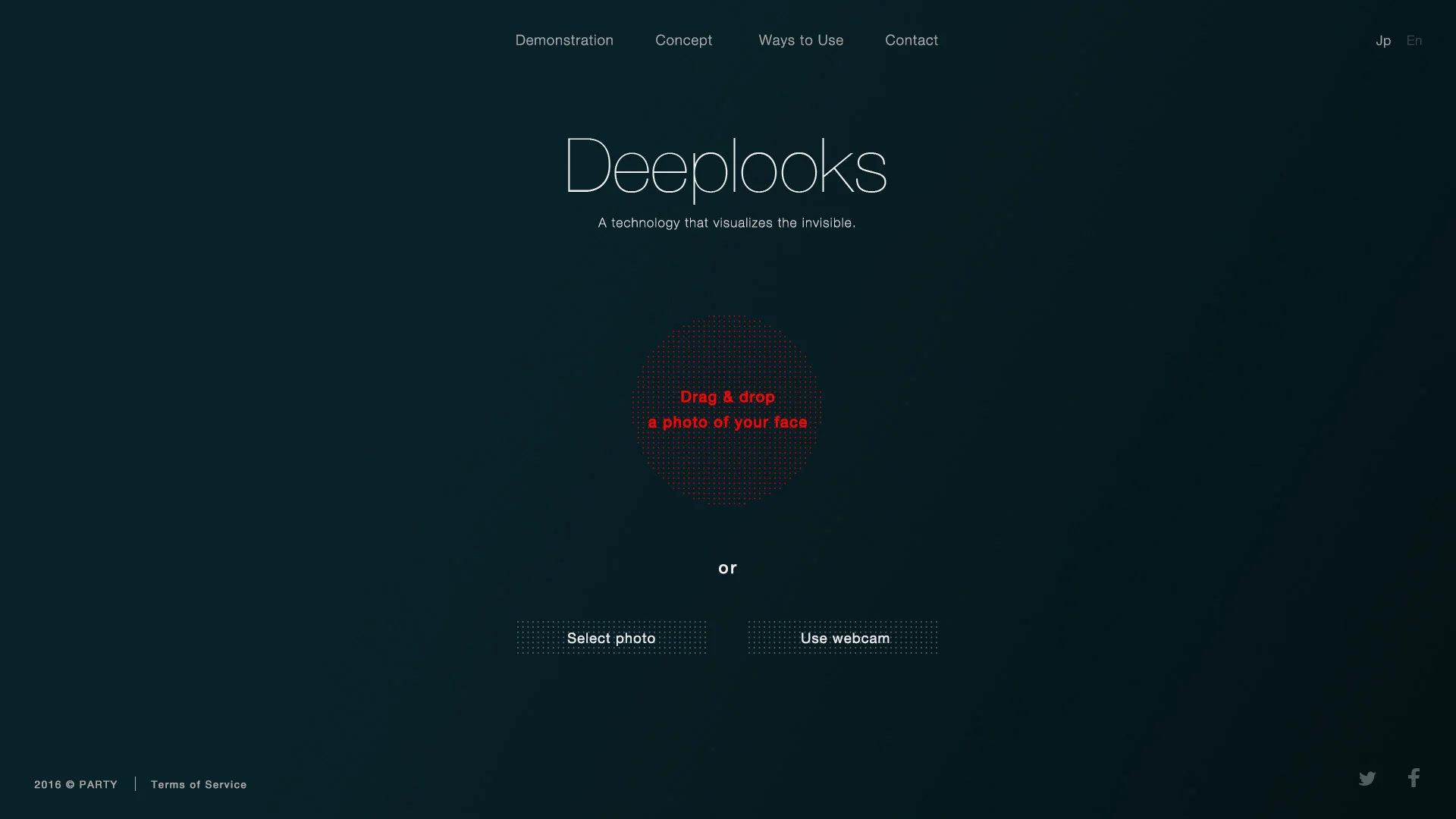Go to the Demonstration section

[x=564, y=40]
